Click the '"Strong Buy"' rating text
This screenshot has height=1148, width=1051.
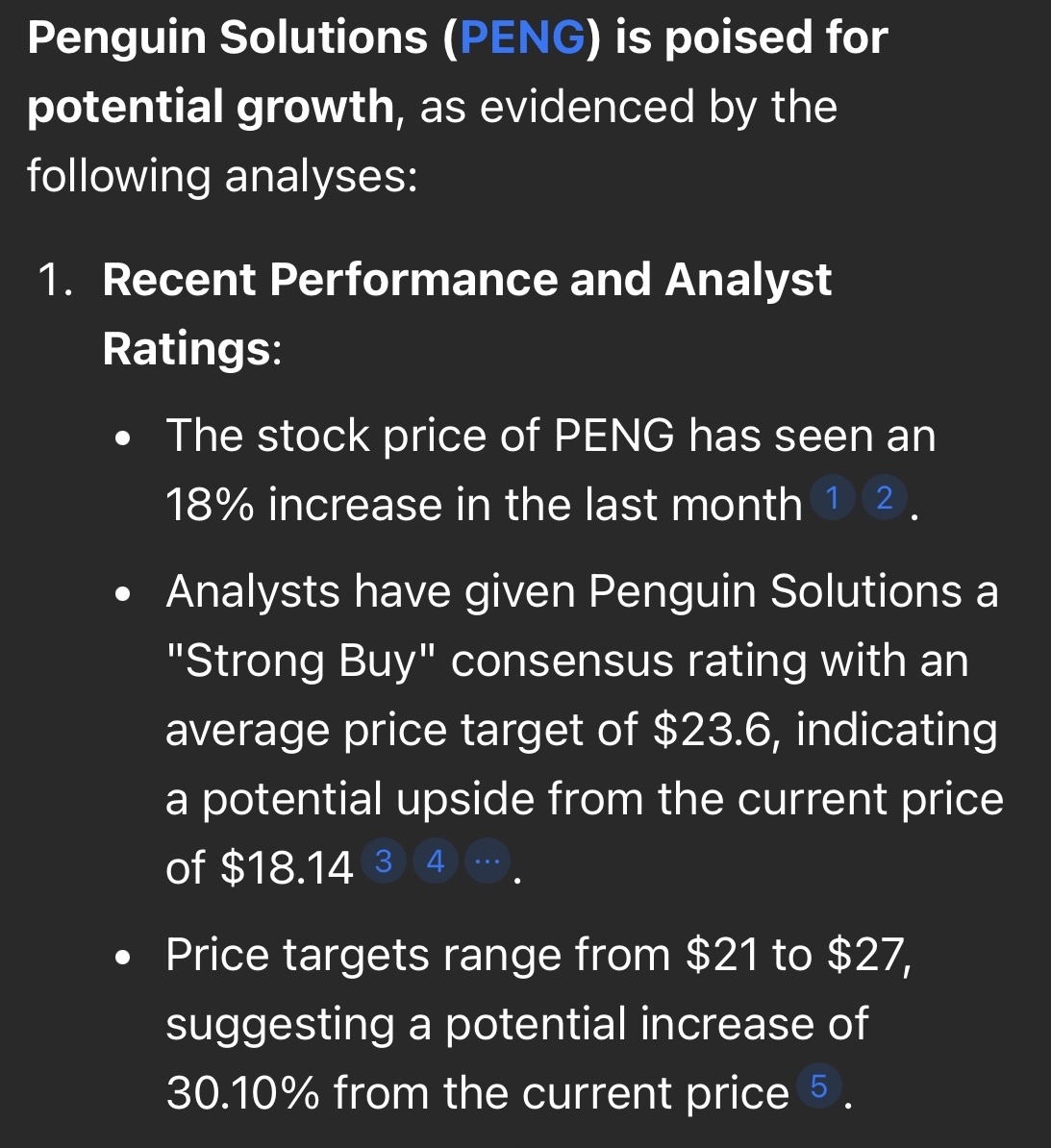click(301, 661)
